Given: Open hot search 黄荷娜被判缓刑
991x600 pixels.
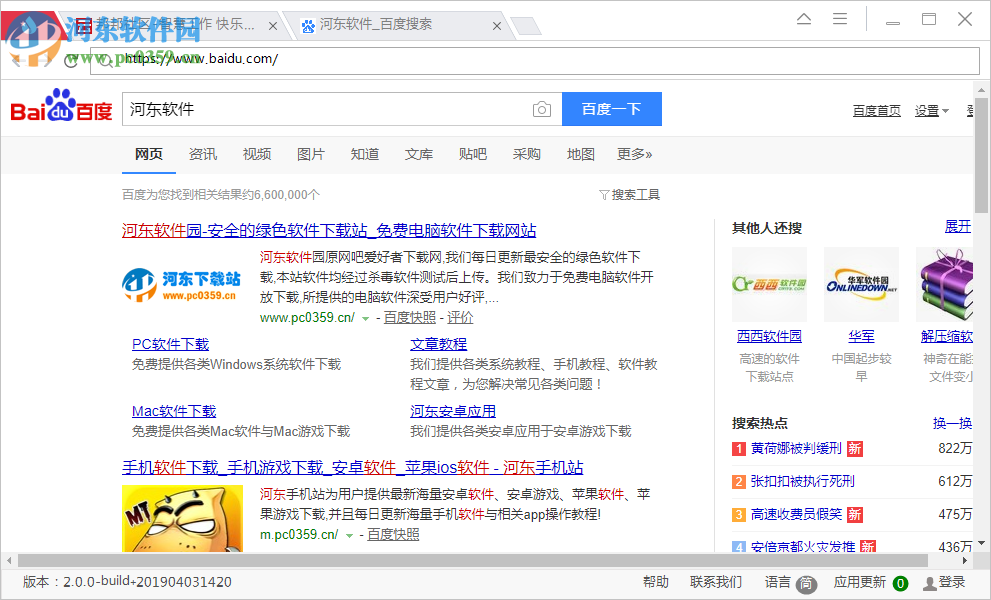Looking at the screenshot, I should click(796, 448).
